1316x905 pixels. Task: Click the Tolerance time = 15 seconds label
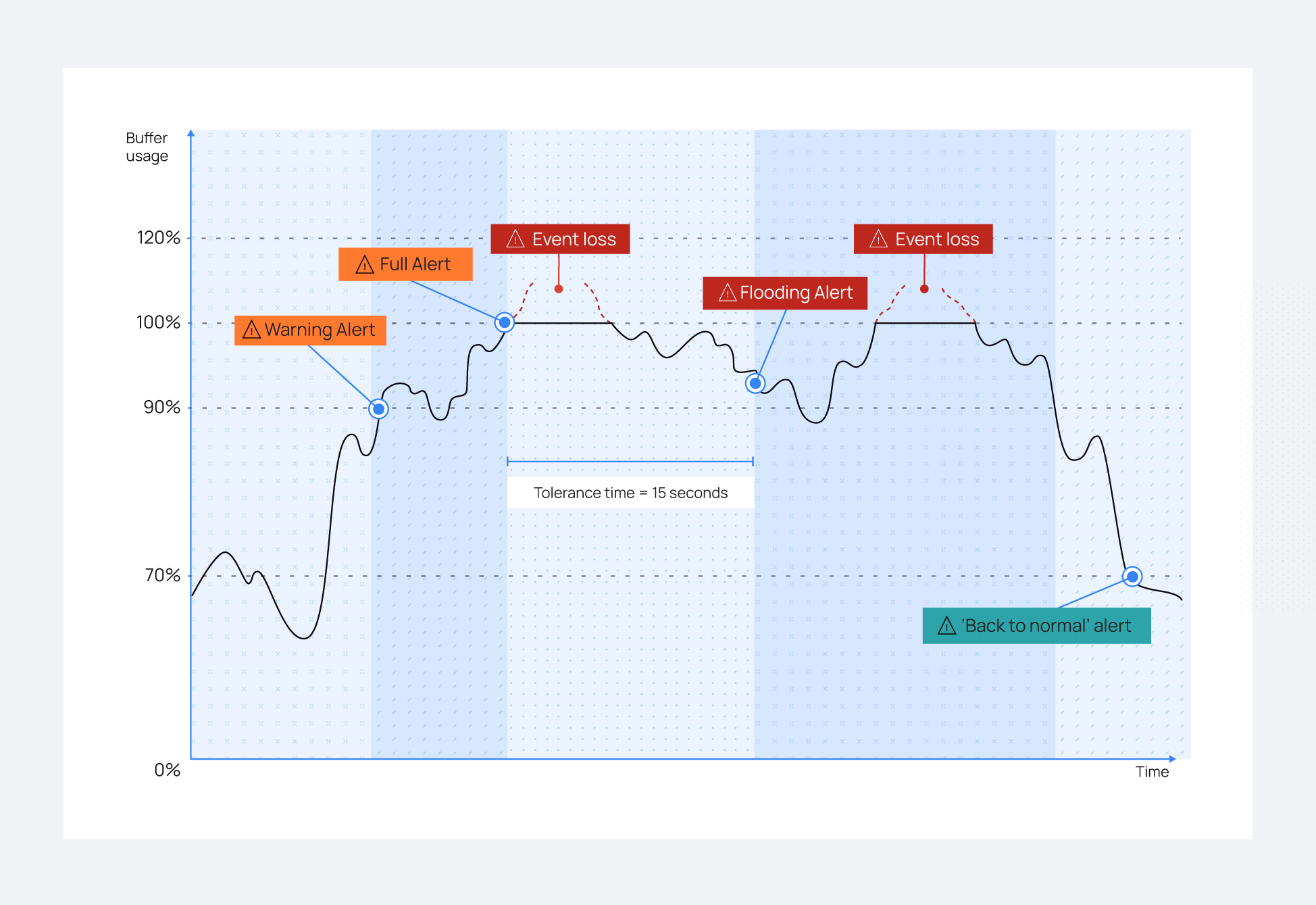click(x=630, y=493)
